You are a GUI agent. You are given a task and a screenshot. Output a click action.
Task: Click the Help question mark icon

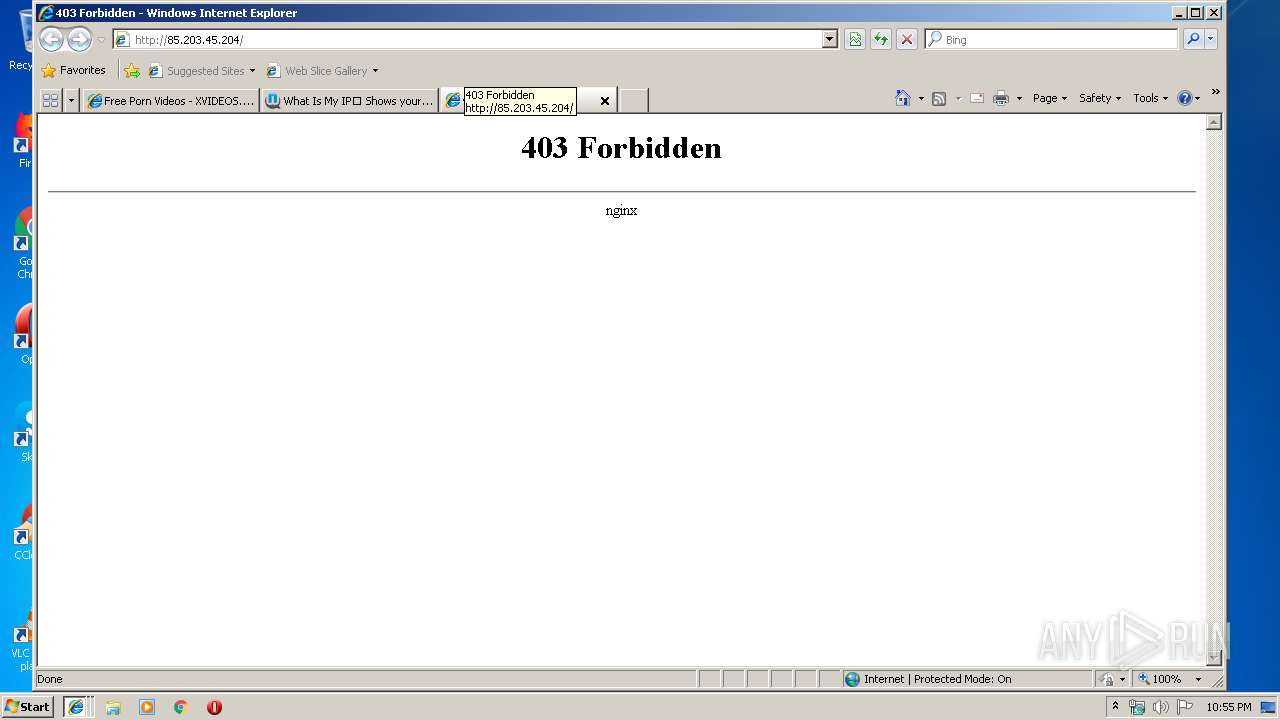coord(1185,98)
